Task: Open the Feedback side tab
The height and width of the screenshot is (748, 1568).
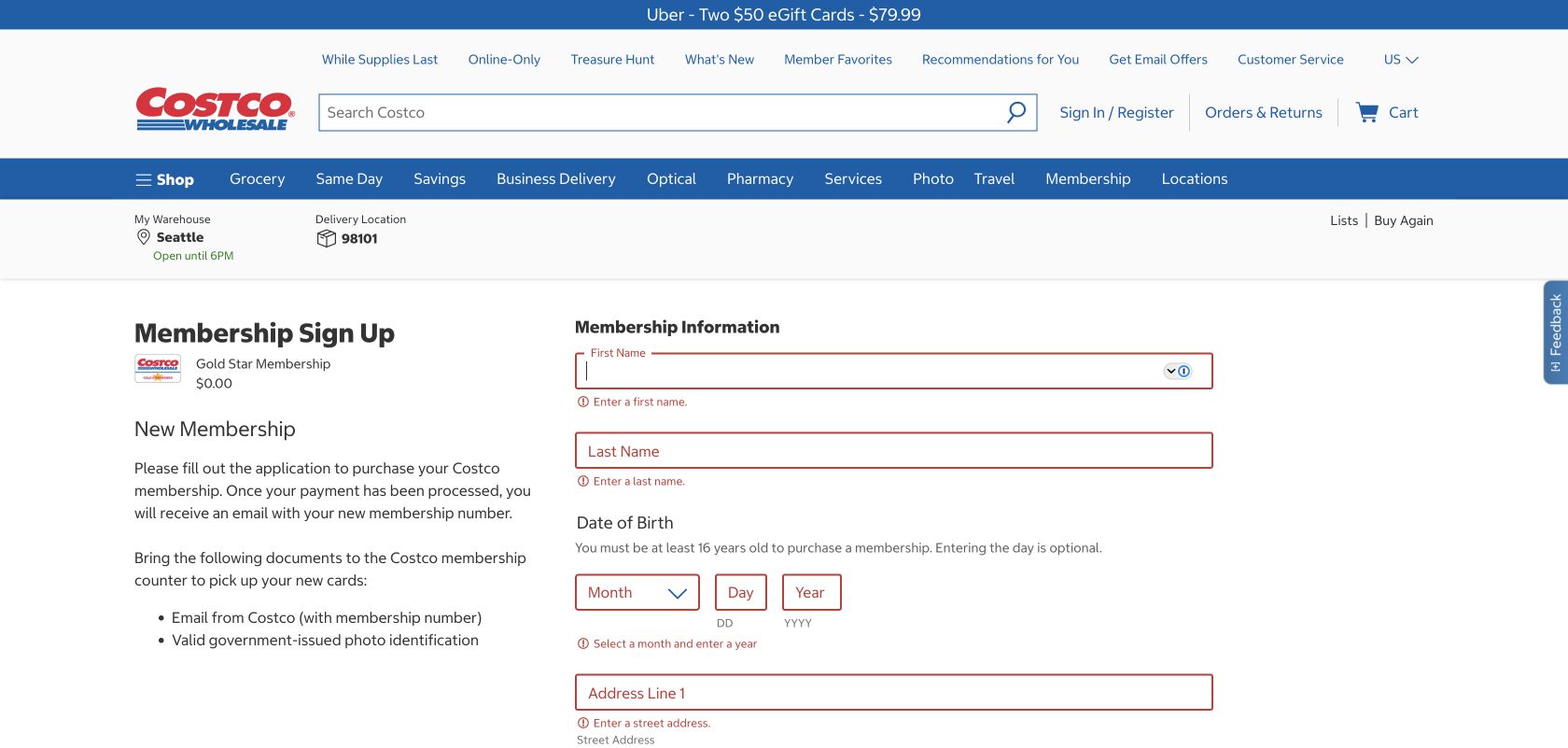Action: 1556,332
